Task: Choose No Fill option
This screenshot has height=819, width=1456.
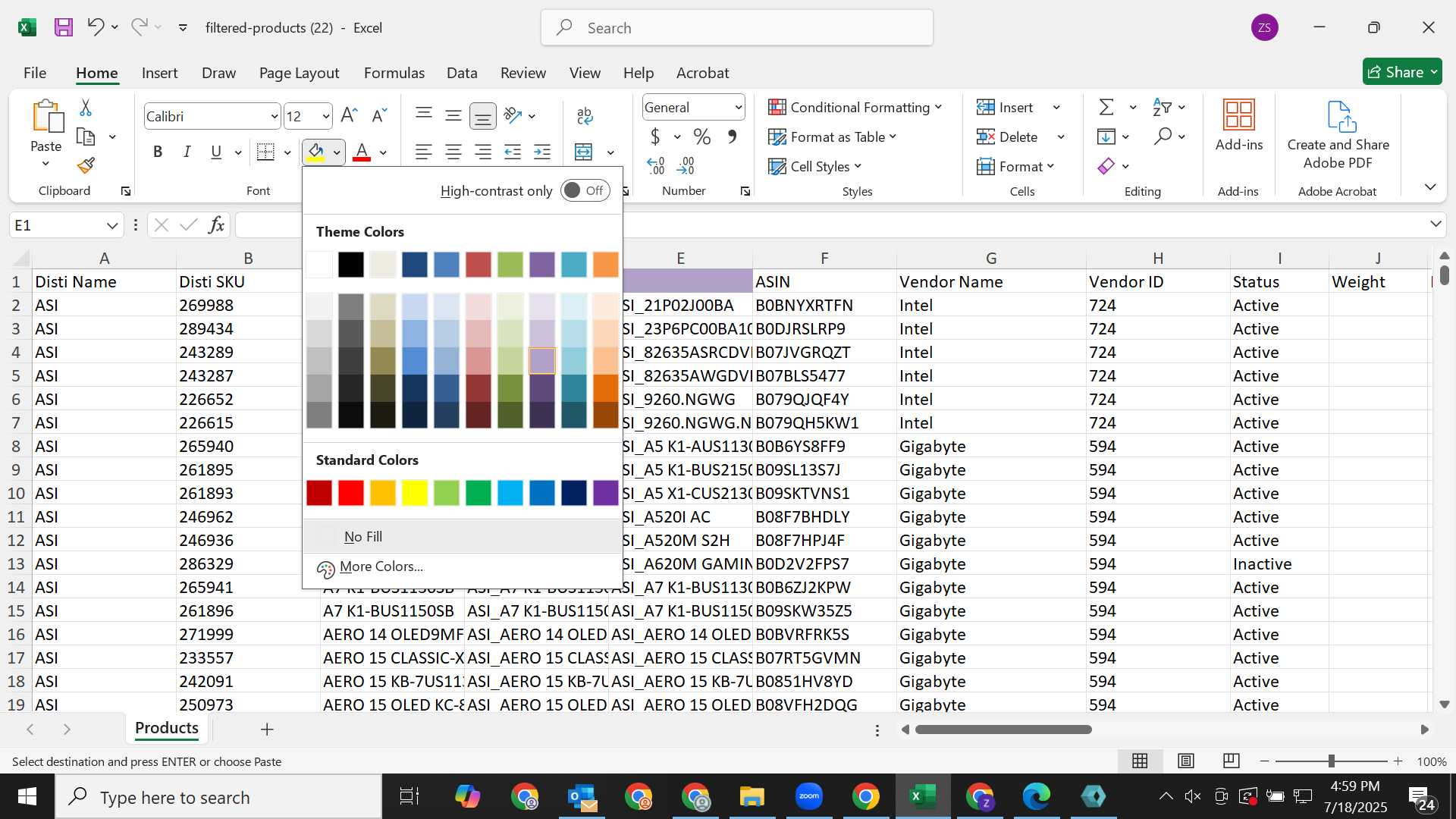Action: tap(463, 536)
